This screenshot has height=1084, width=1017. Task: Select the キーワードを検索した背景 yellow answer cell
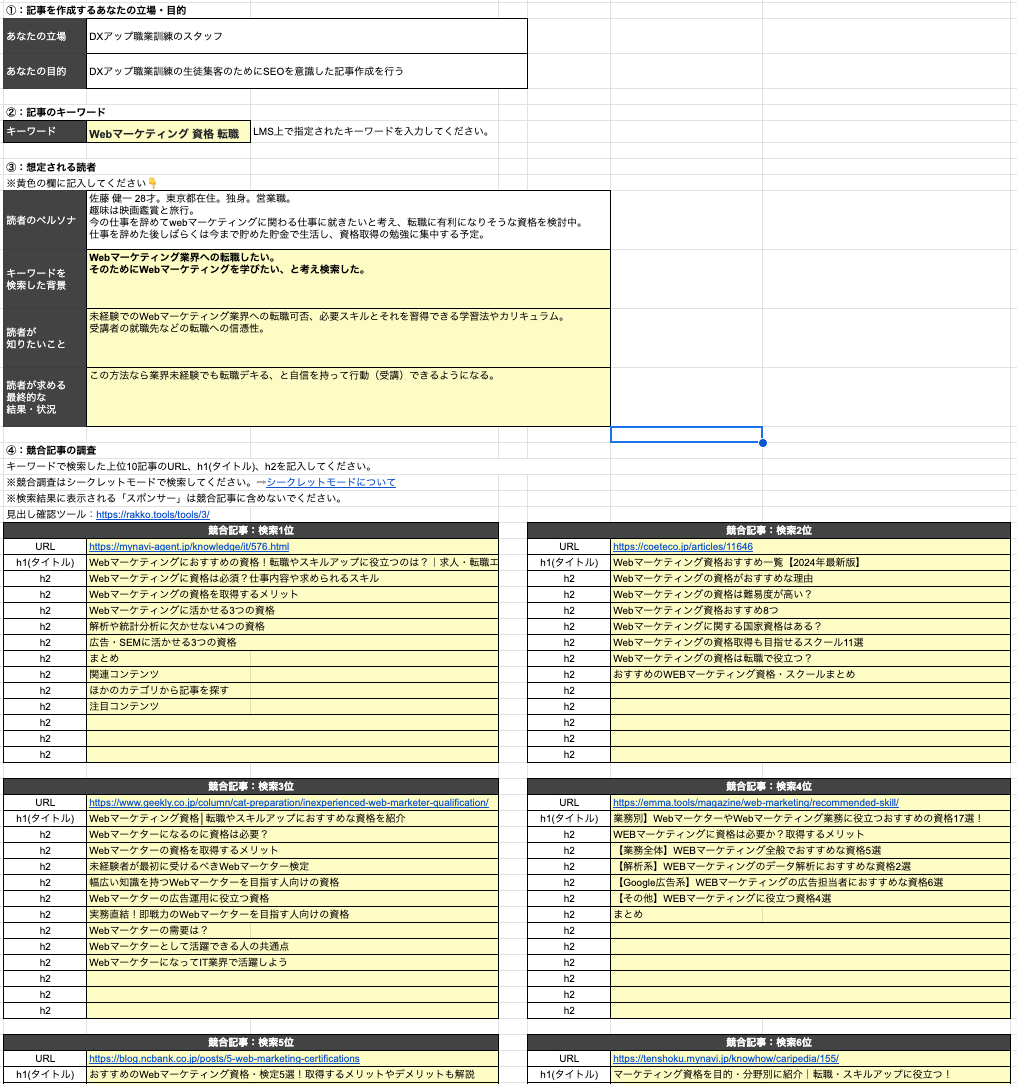[347, 279]
